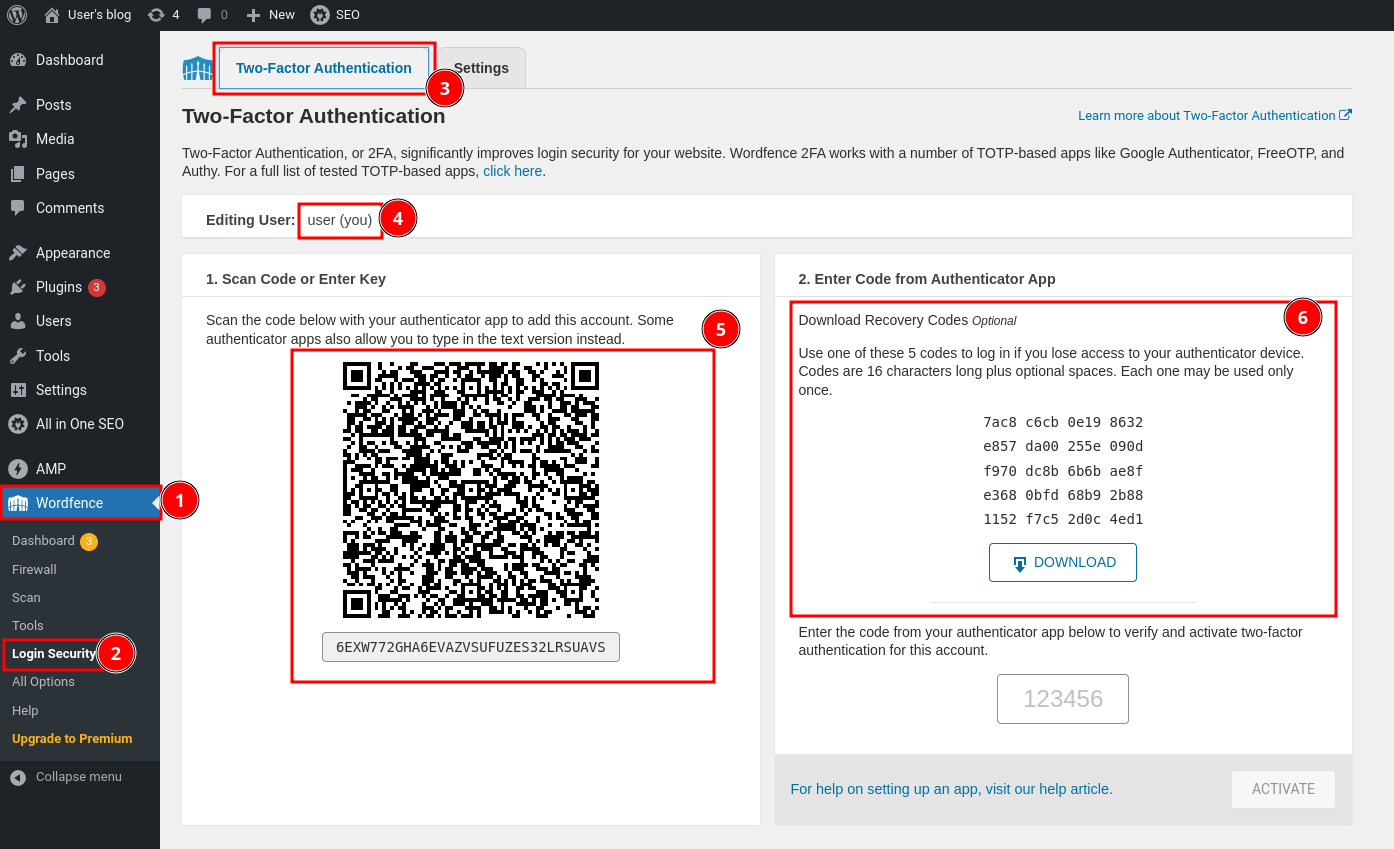Click Upgrade to Premium link

(72, 738)
